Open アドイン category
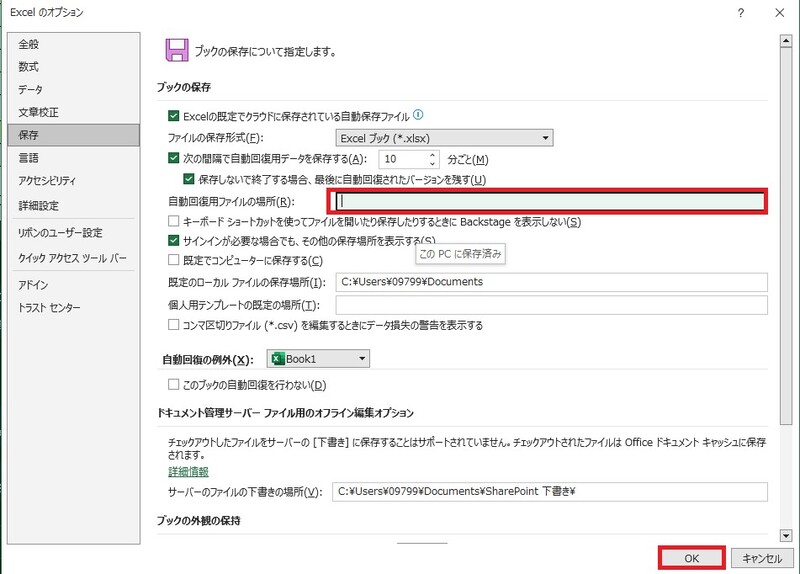This screenshot has height=574, width=800. point(73,285)
